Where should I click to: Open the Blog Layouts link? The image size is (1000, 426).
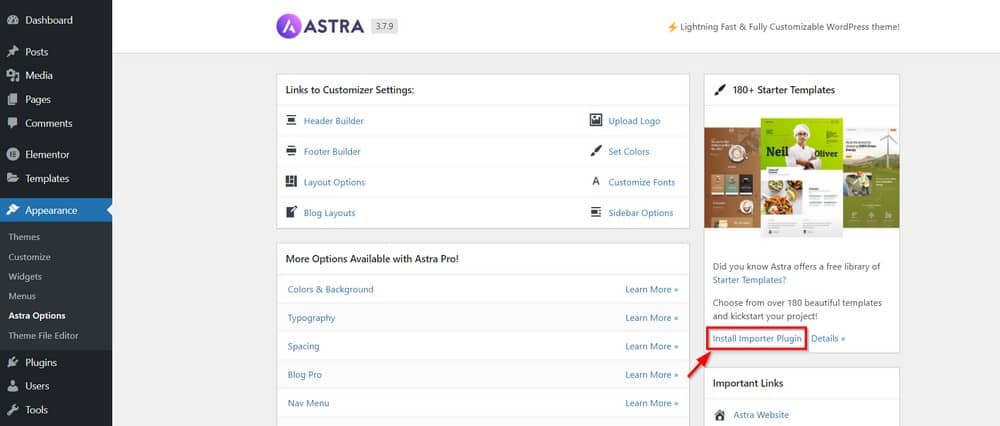(x=329, y=212)
